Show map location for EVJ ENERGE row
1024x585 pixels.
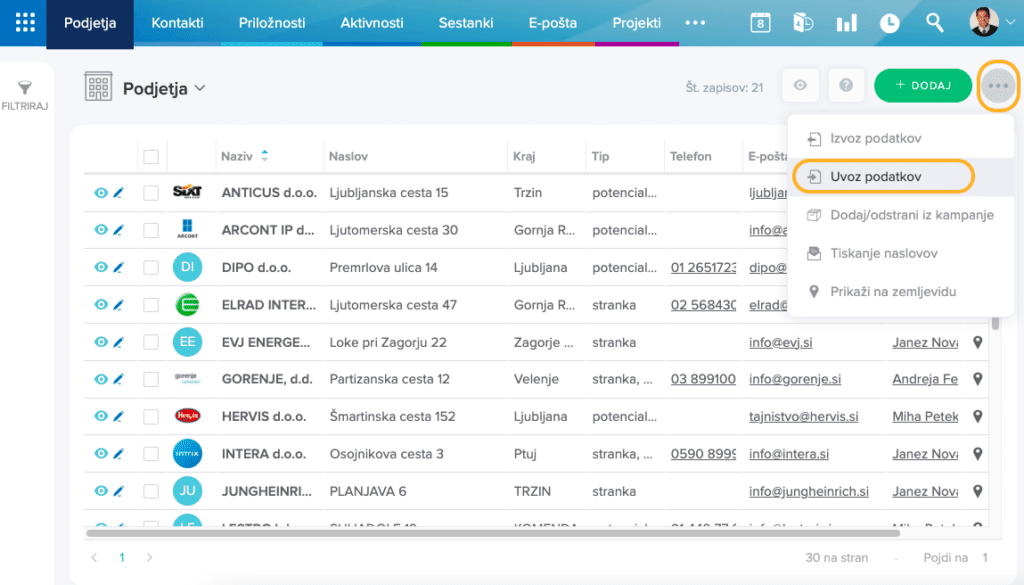click(978, 342)
